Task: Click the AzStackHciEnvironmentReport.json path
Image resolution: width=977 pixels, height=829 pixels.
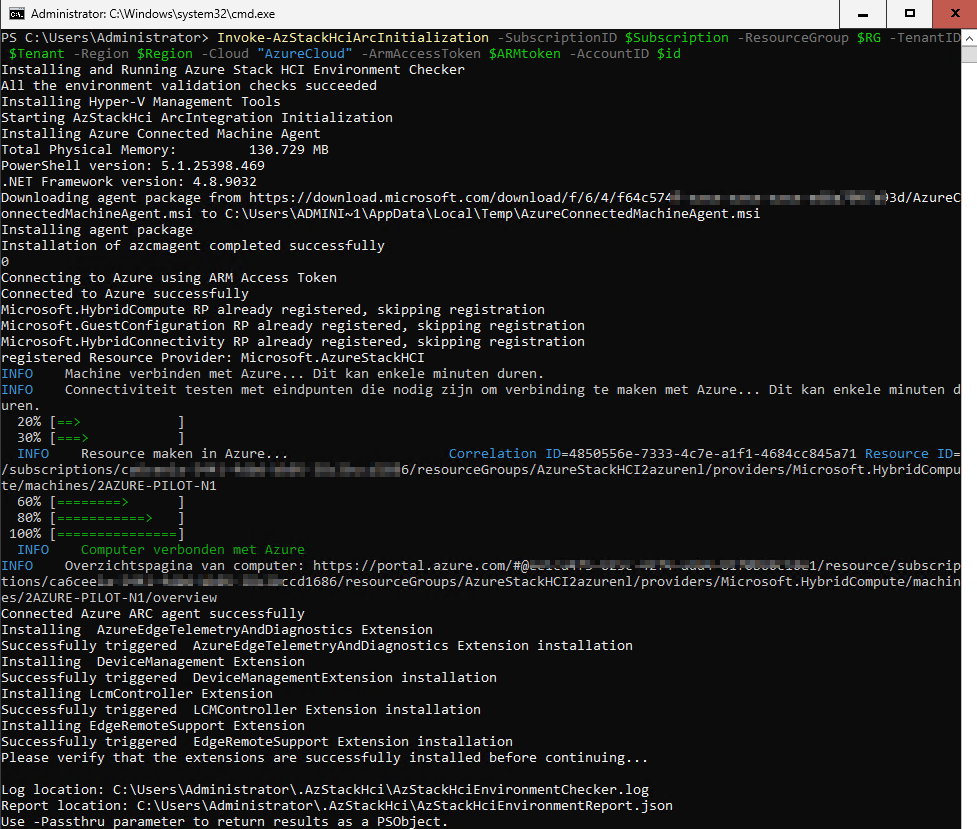Action: click(x=404, y=805)
